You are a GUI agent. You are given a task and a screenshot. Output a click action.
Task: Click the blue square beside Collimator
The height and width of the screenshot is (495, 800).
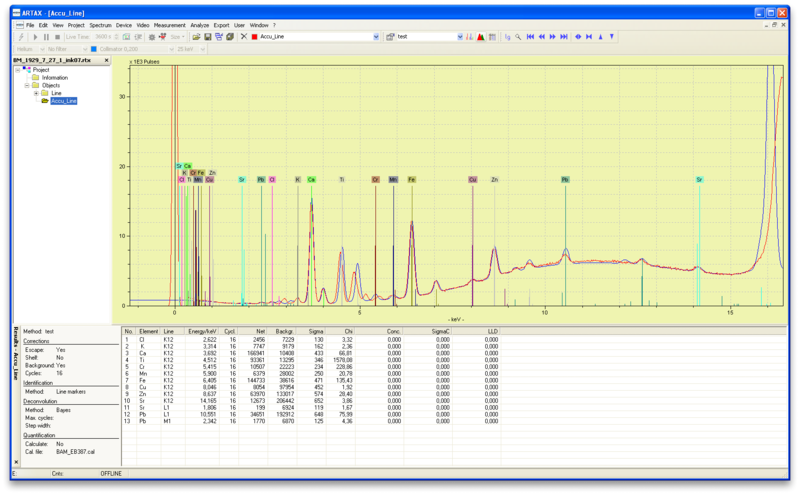tap(93, 49)
